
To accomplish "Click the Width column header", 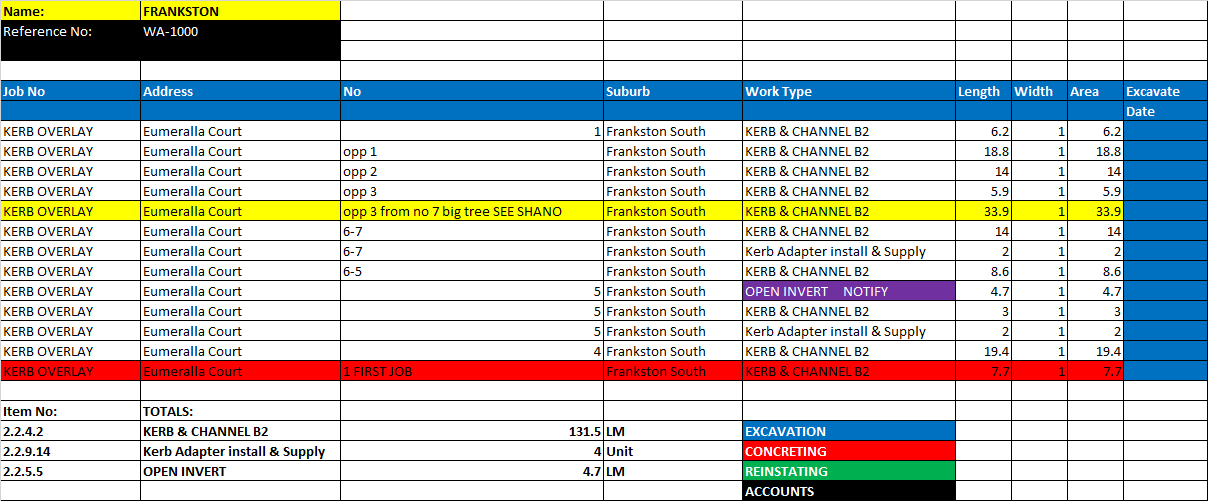I will point(1039,91).
